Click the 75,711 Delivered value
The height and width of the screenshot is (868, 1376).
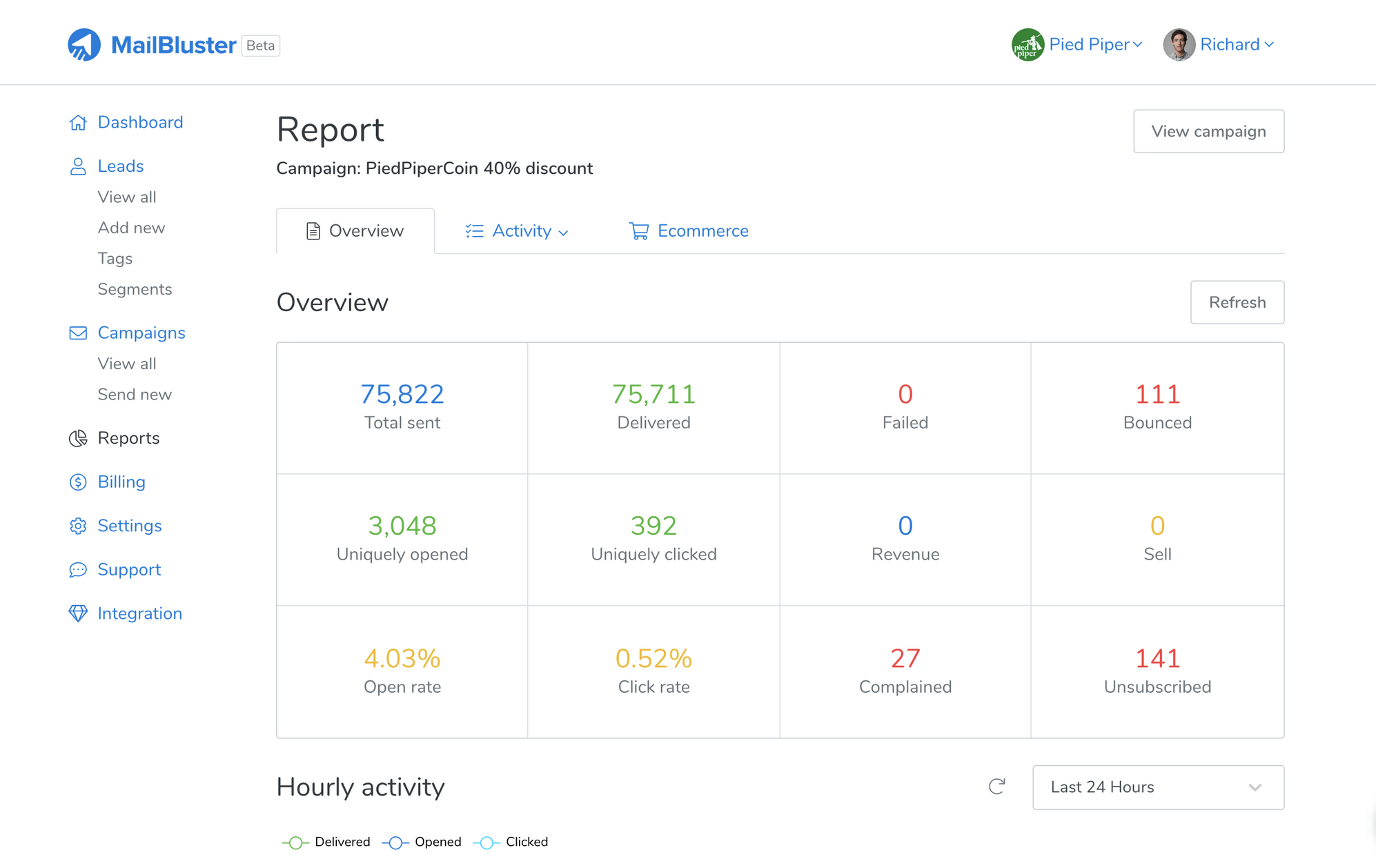click(x=653, y=394)
